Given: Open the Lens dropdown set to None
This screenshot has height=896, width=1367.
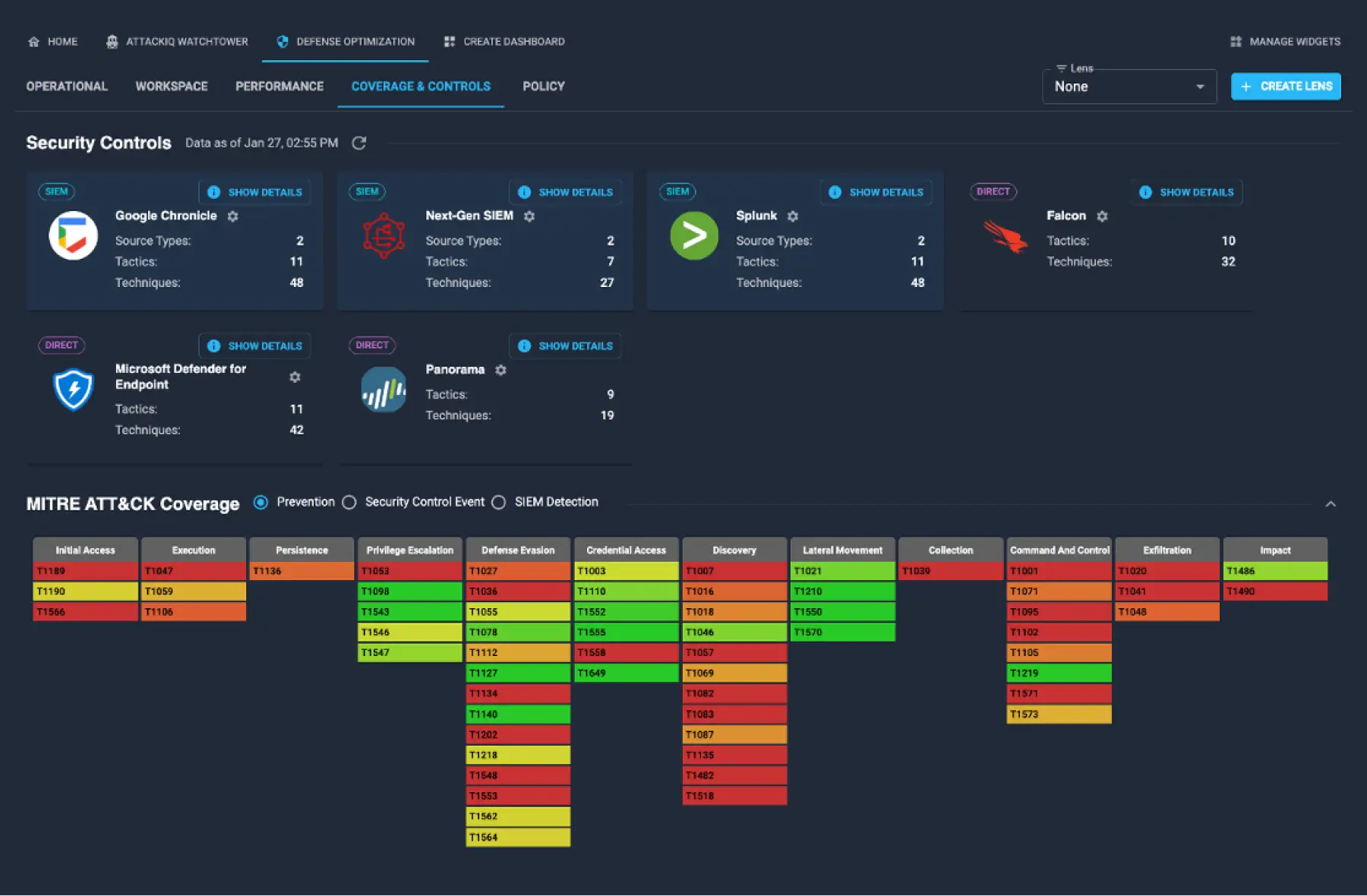Looking at the screenshot, I should click(x=1129, y=87).
